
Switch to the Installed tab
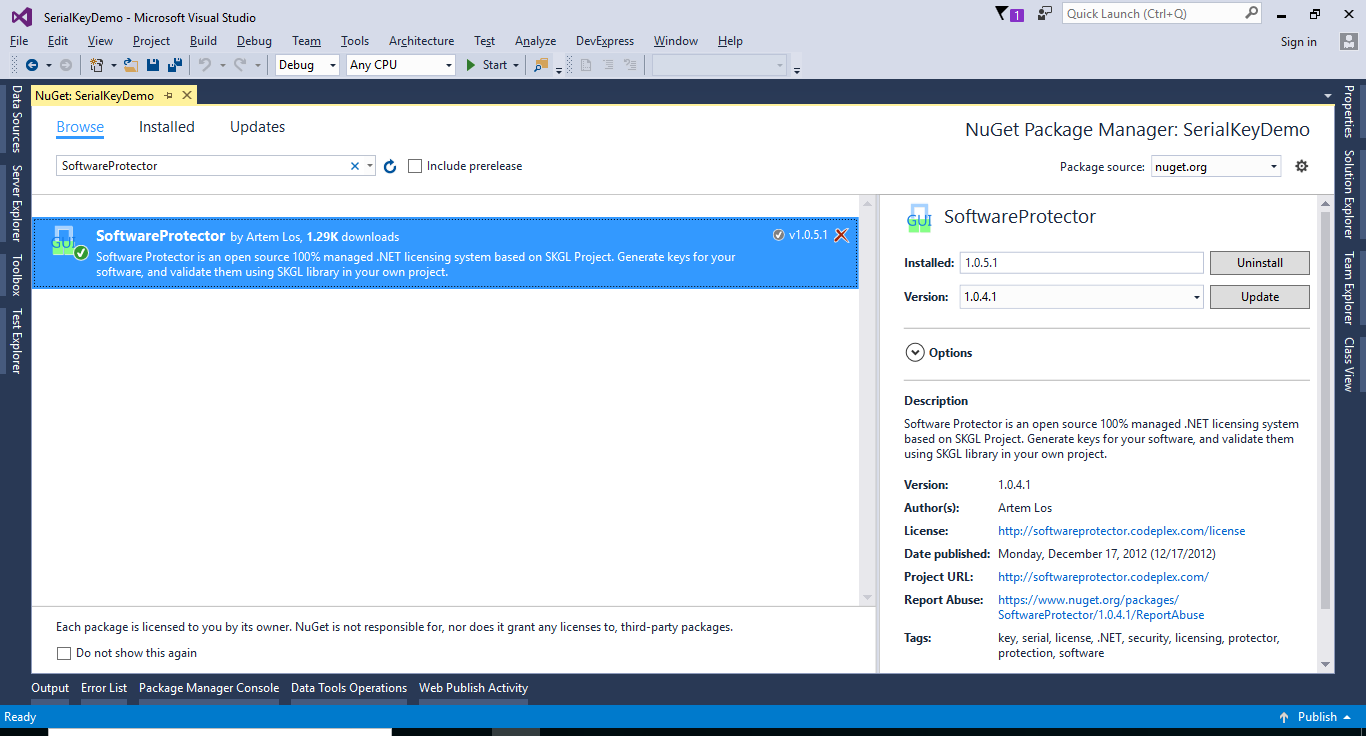(167, 127)
